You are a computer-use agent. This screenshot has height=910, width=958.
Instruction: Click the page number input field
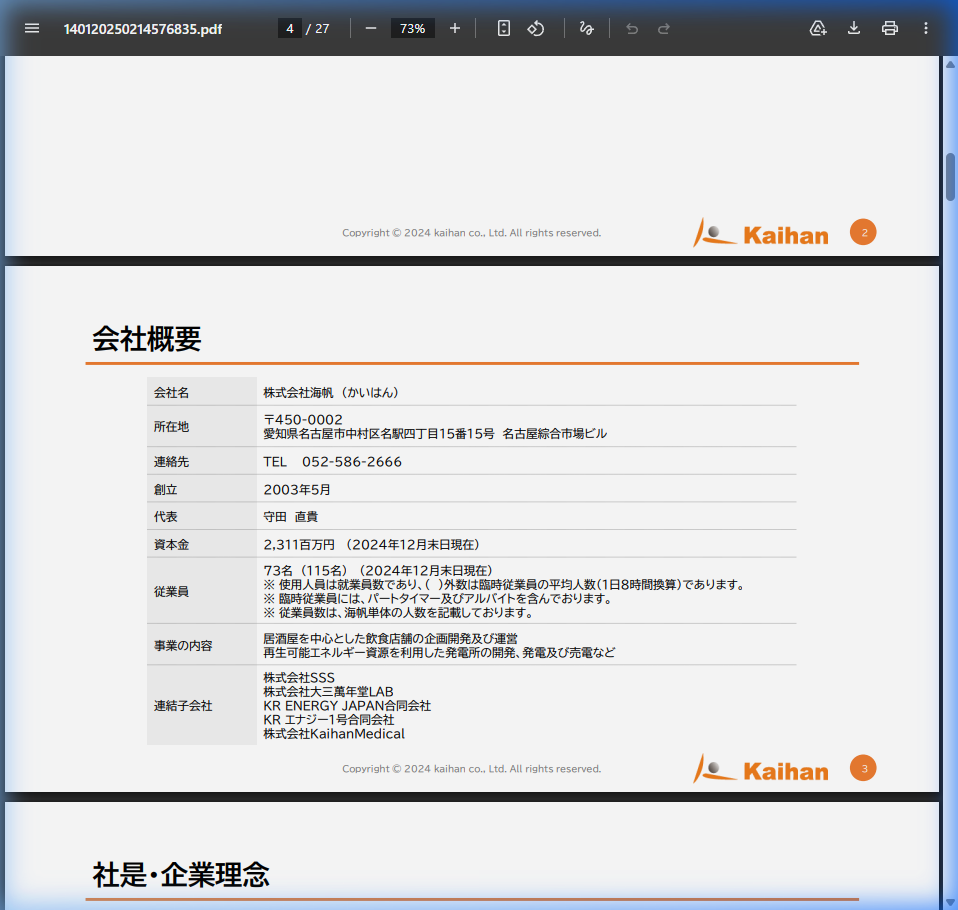(x=289, y=28)
